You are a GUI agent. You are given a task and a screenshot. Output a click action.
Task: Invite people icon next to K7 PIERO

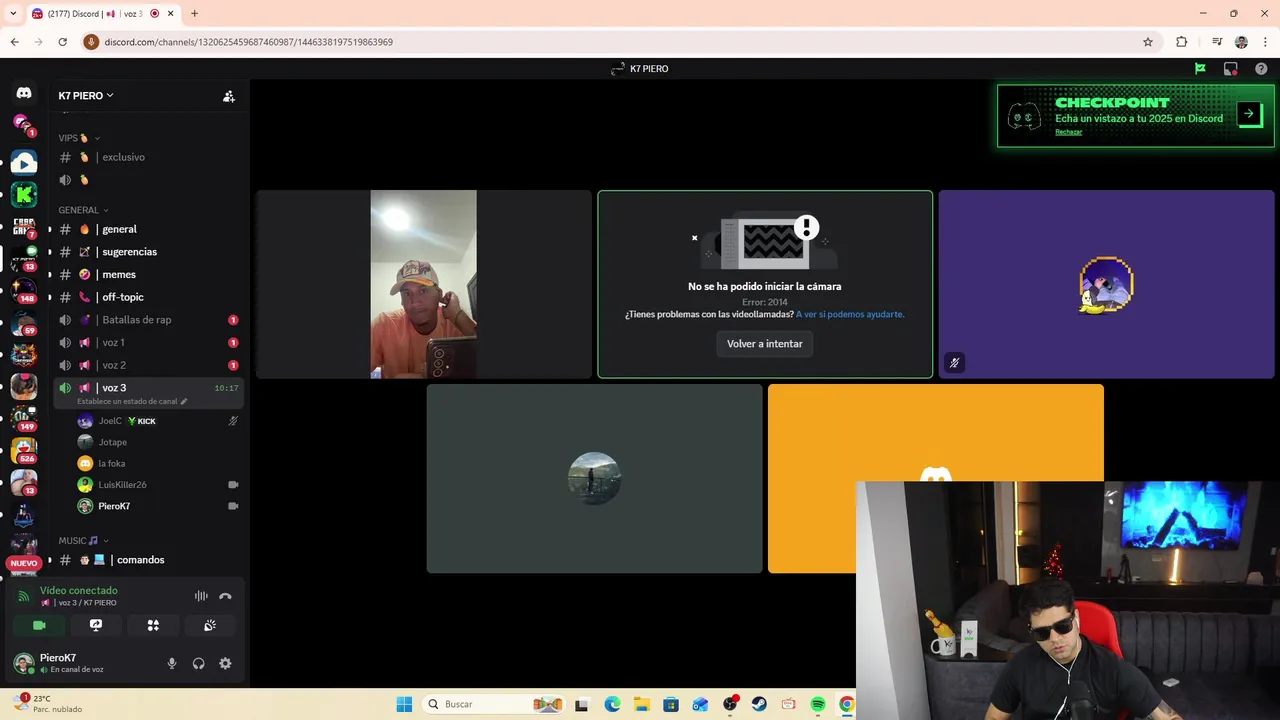[x=229, y=96]
